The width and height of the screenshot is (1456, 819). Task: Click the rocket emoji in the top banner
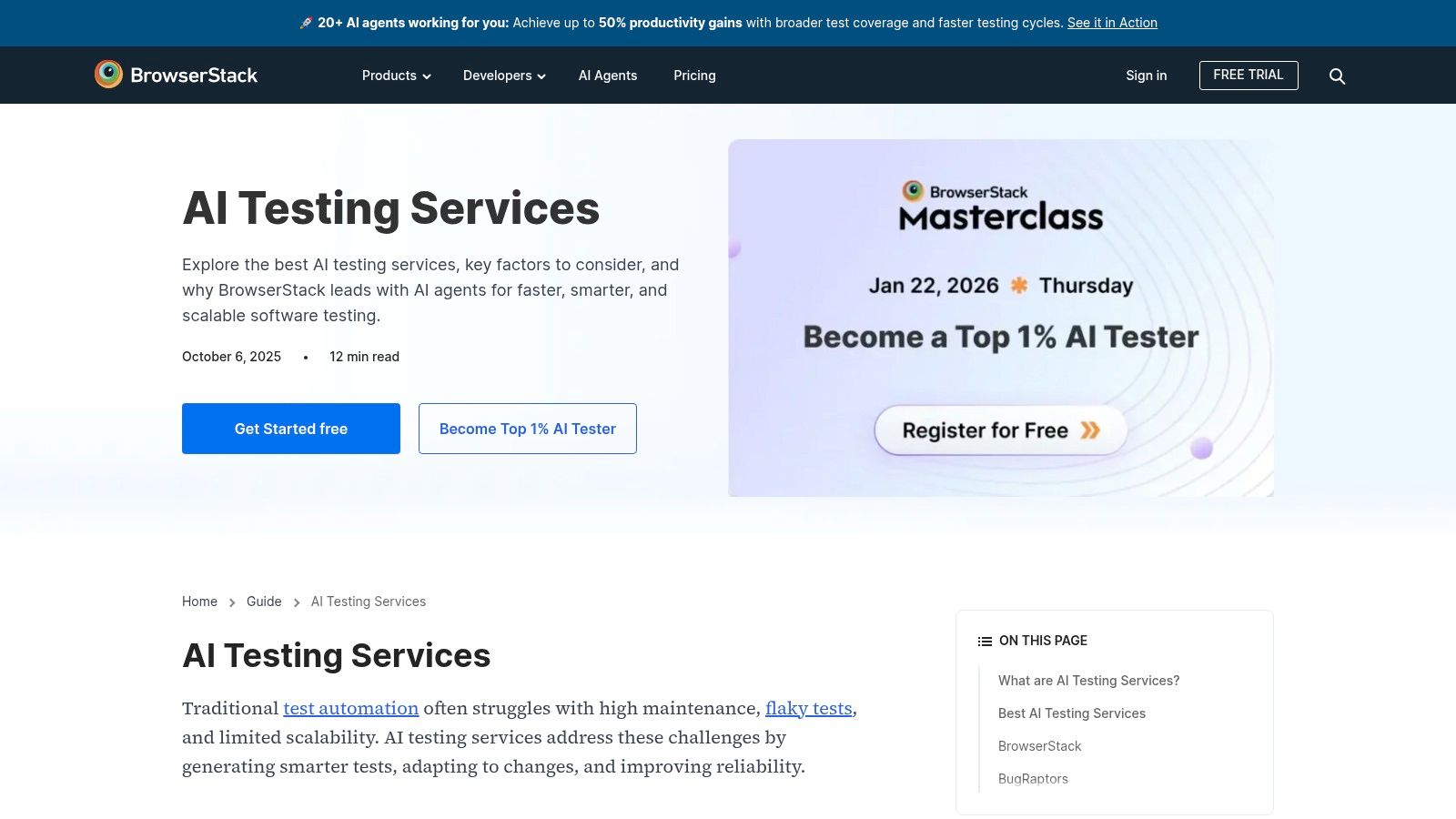pos(306,23)
